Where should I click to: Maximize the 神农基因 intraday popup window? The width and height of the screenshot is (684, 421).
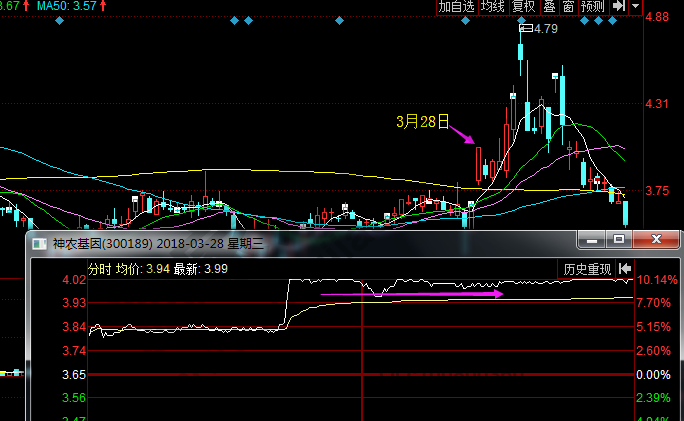(619, 240)
